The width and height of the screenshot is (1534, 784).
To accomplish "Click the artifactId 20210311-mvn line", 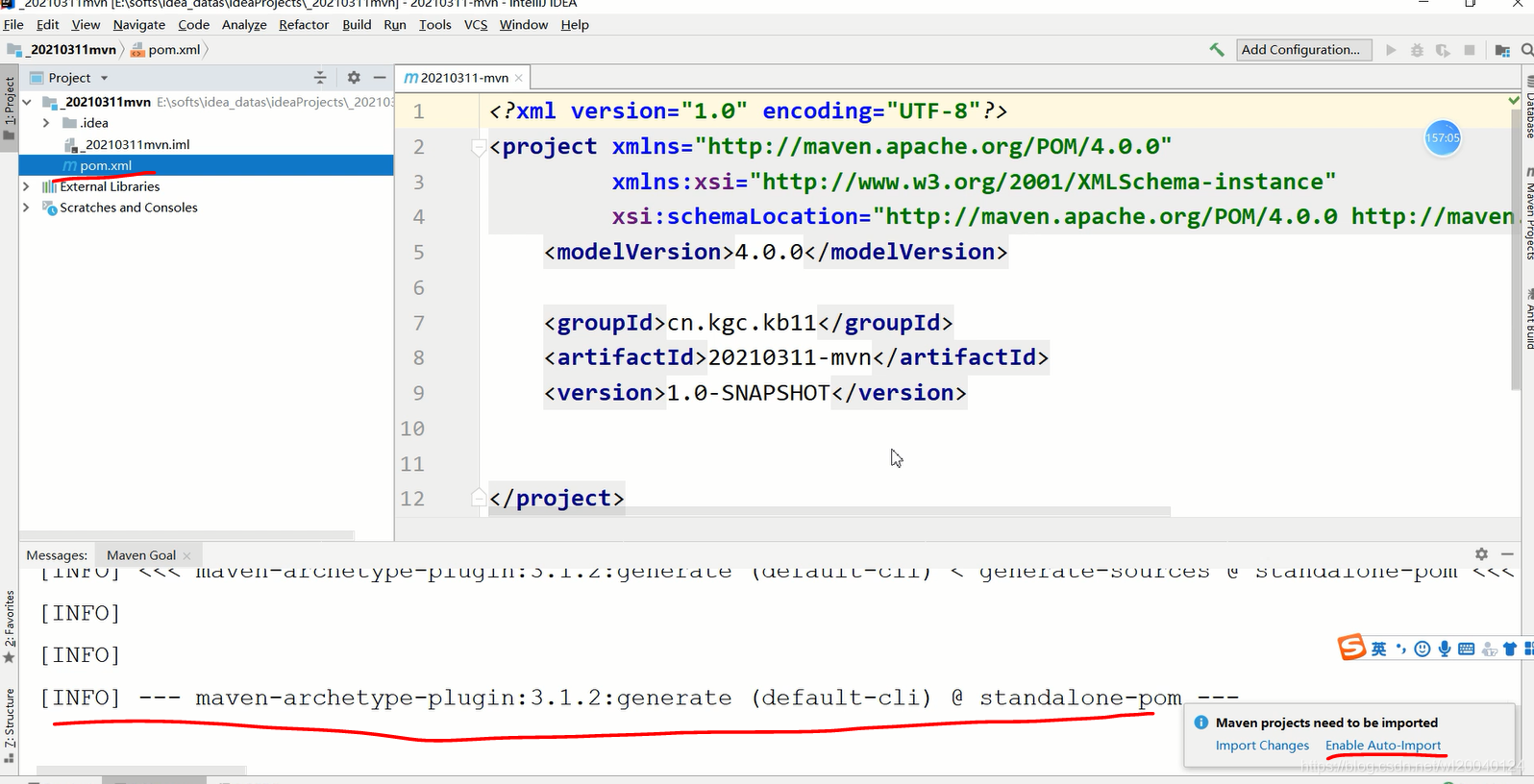I will (x=797, y=357).
